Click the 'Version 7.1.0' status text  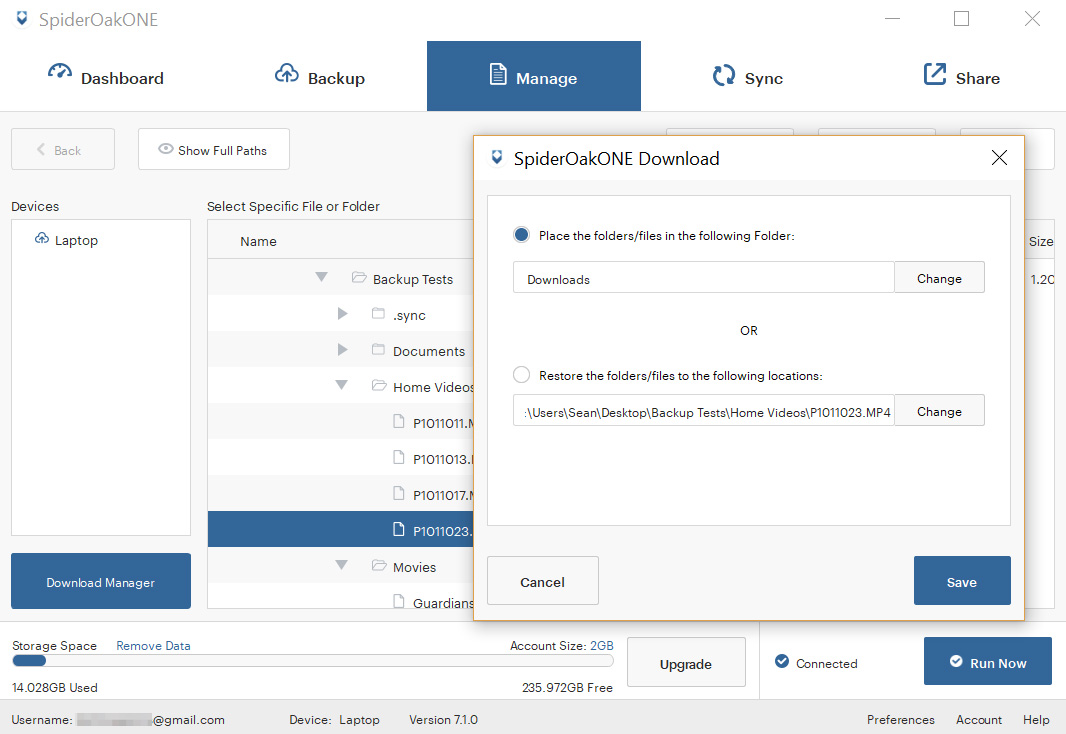[x=443, y=720]
